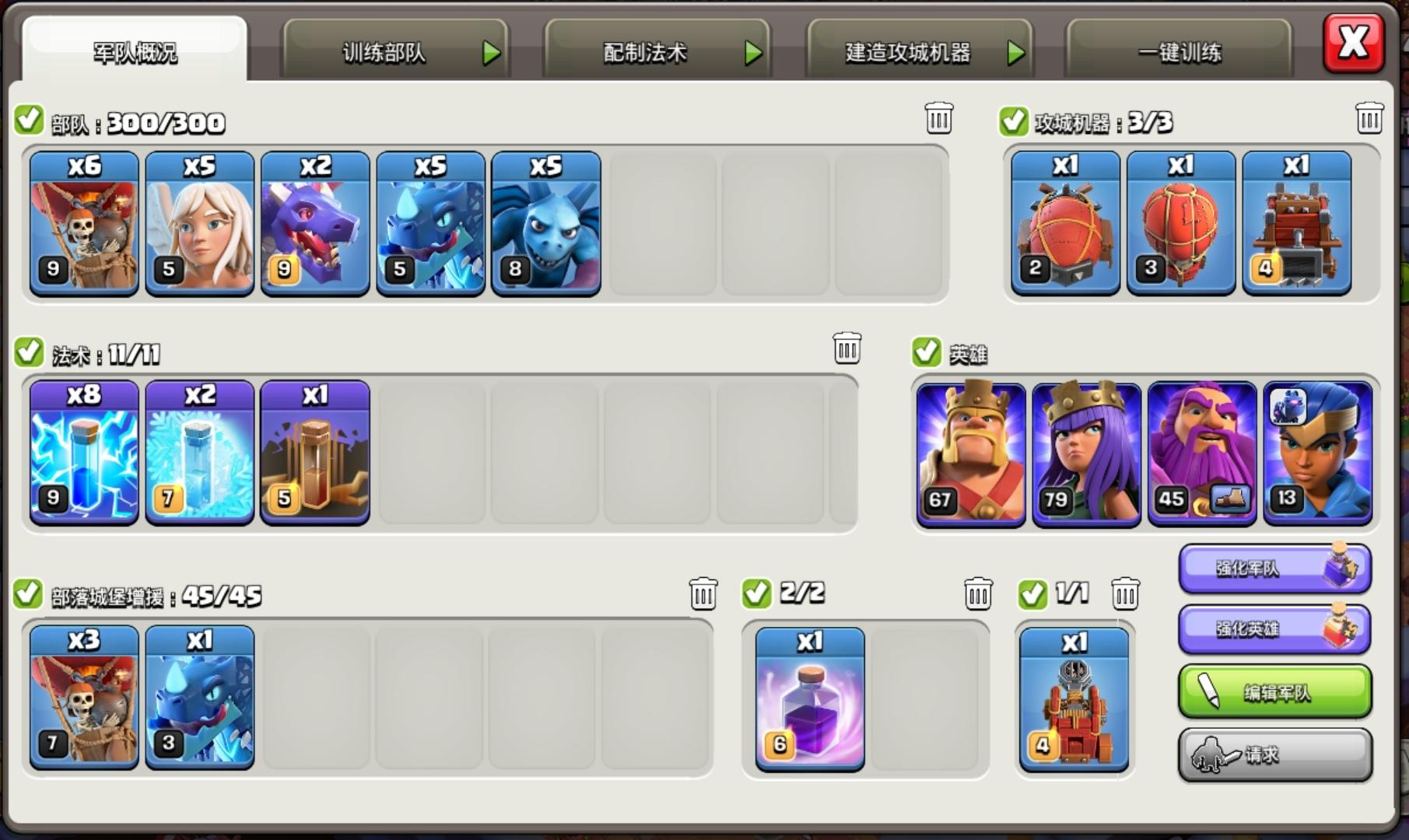Select the Healer troop card

200,224
